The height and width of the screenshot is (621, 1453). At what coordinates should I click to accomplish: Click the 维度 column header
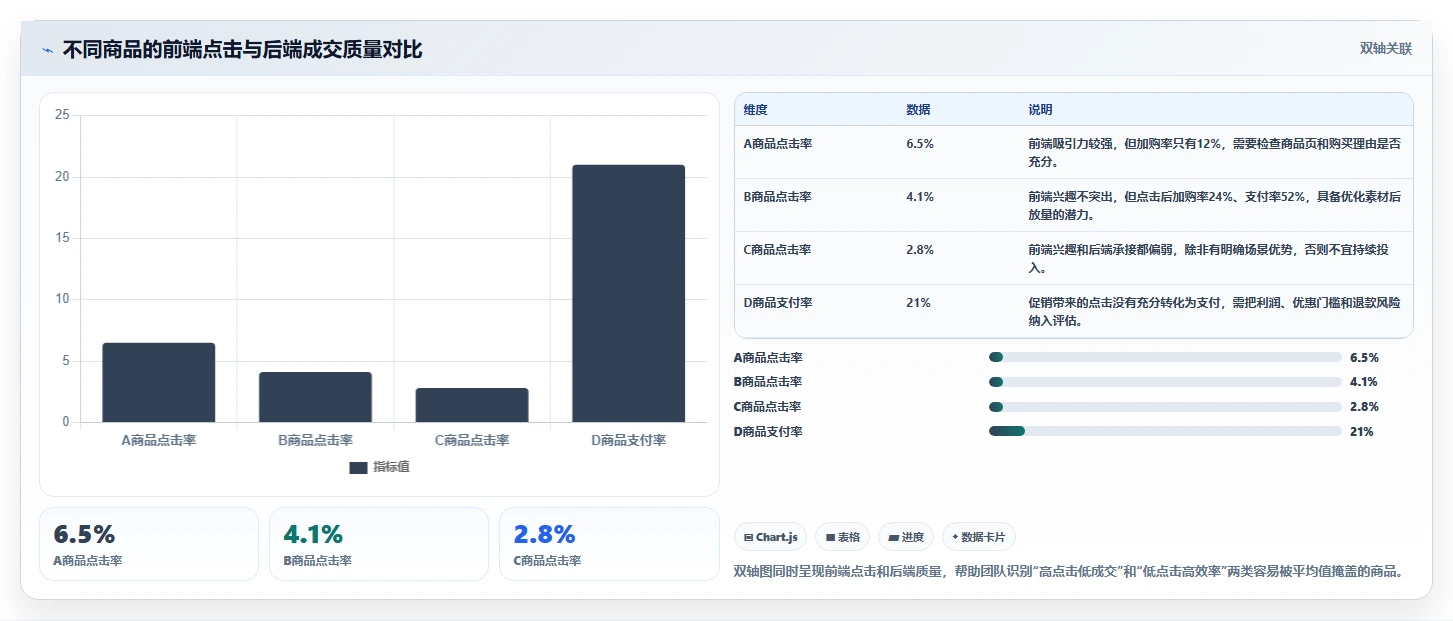pos(756,110)
